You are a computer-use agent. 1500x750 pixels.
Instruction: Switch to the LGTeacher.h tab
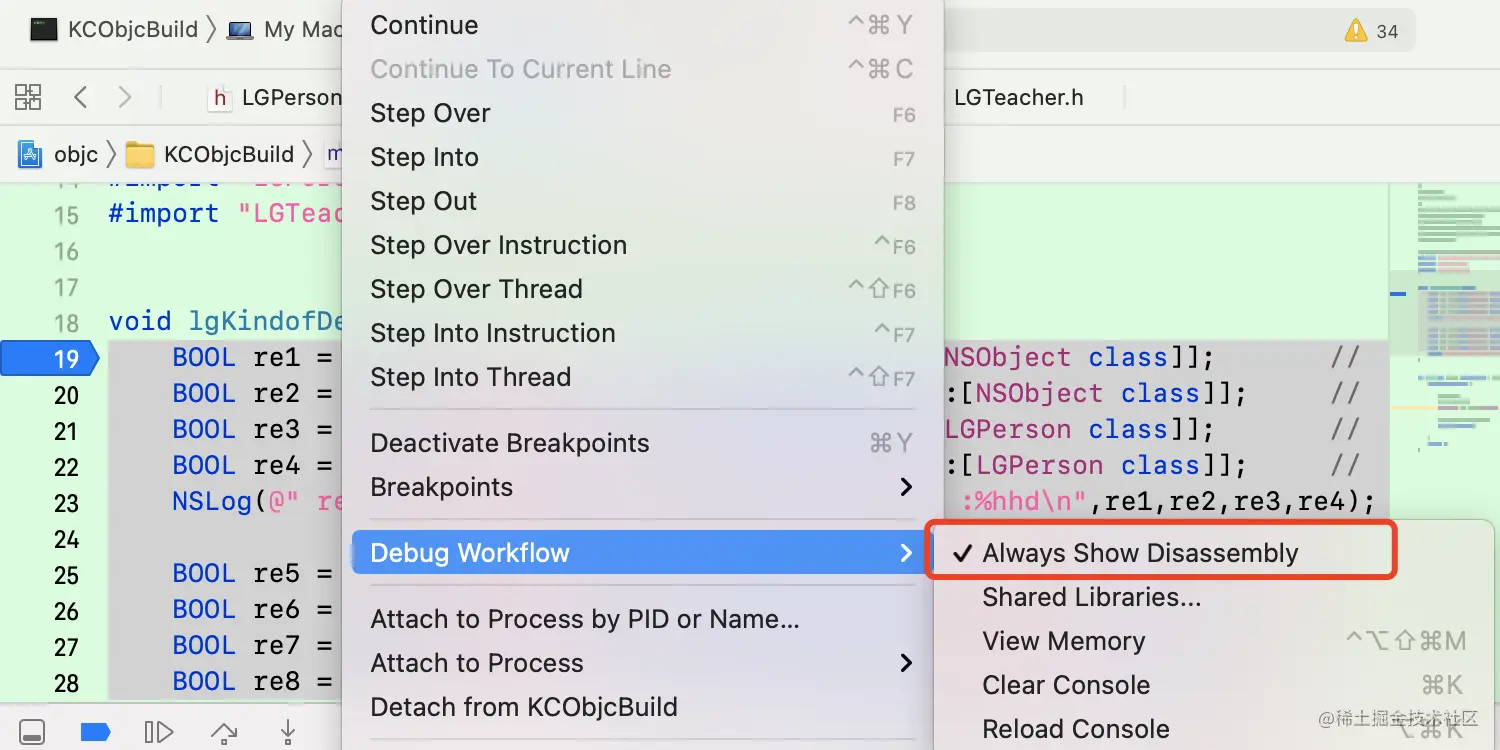coord(1018,97)
